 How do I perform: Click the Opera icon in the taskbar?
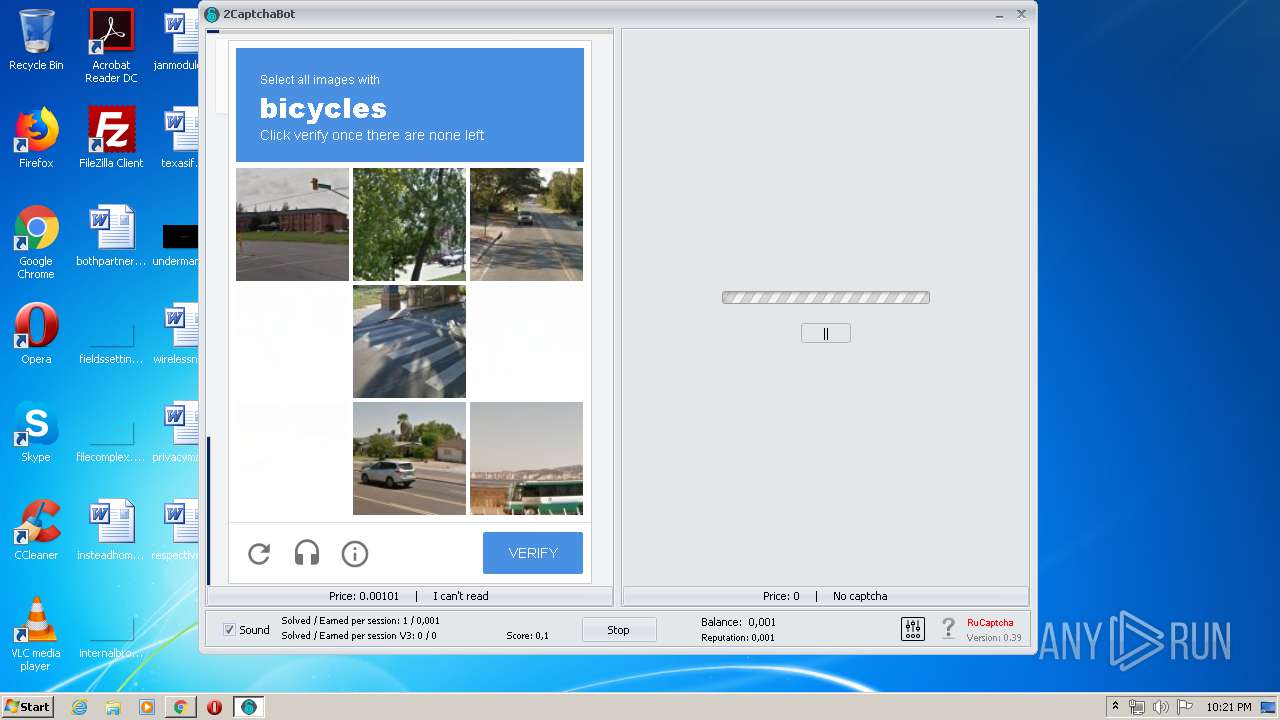[214, 707]
